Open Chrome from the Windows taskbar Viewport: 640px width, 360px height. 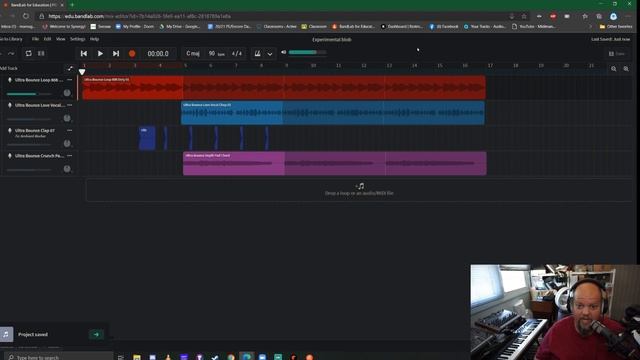pos(231,357)
